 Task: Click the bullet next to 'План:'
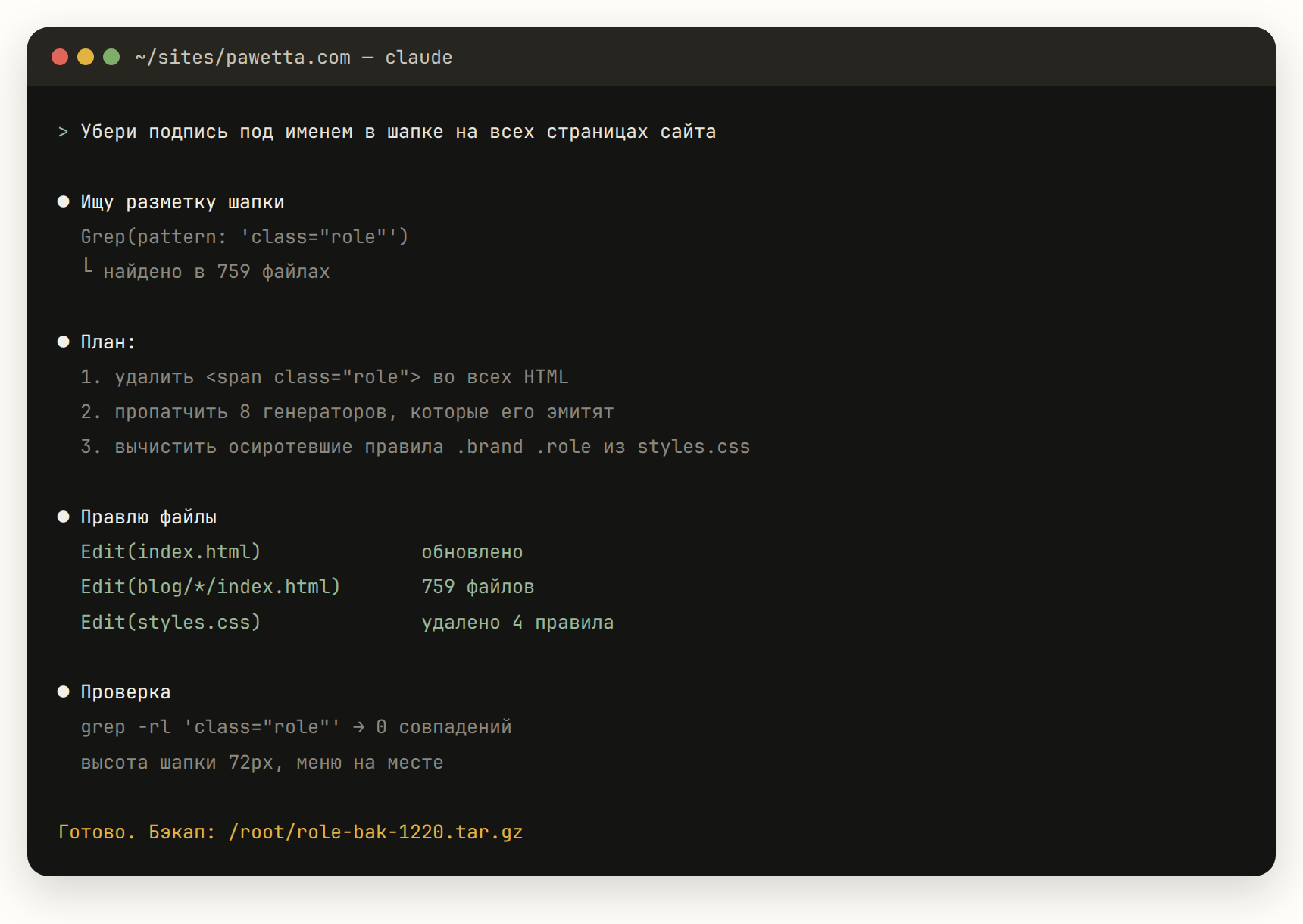coord(64,342)
